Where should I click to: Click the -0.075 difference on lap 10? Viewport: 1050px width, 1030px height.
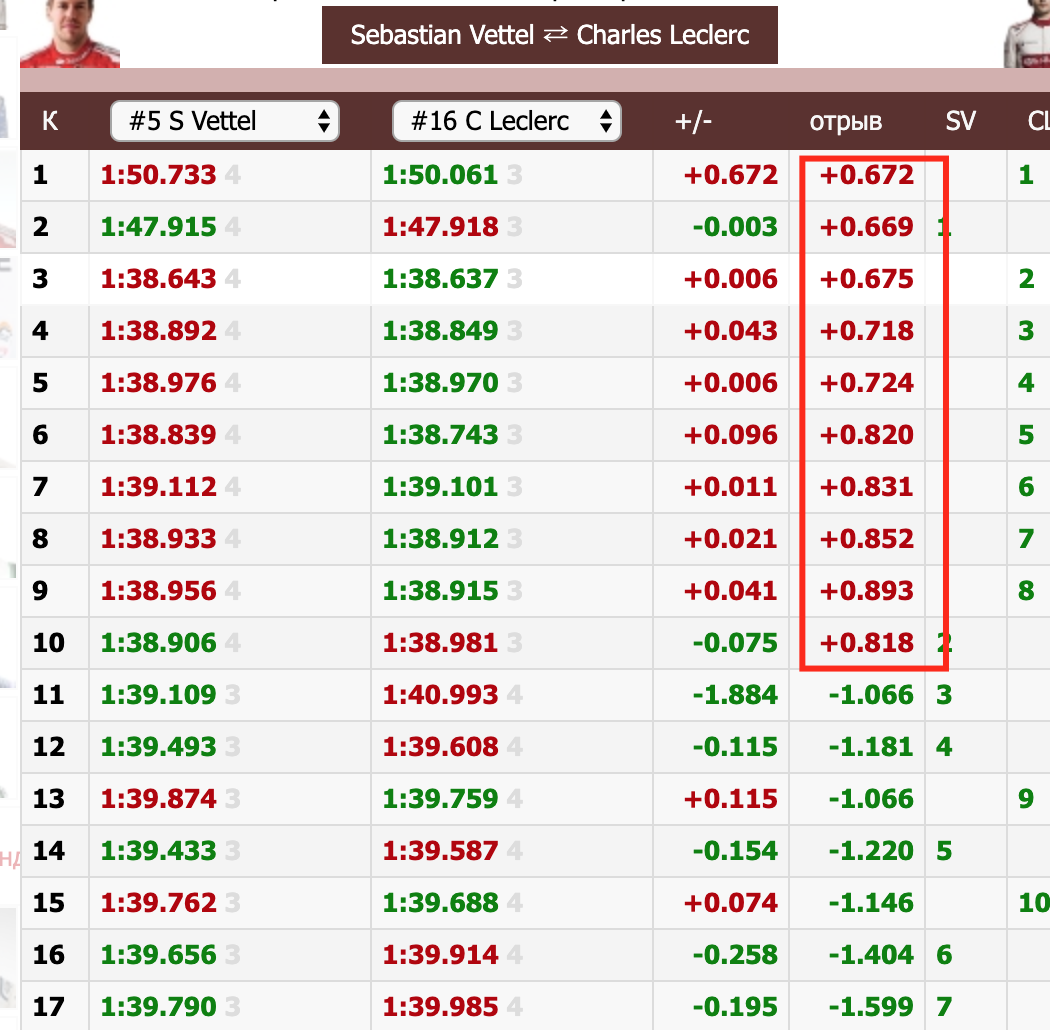735,643
